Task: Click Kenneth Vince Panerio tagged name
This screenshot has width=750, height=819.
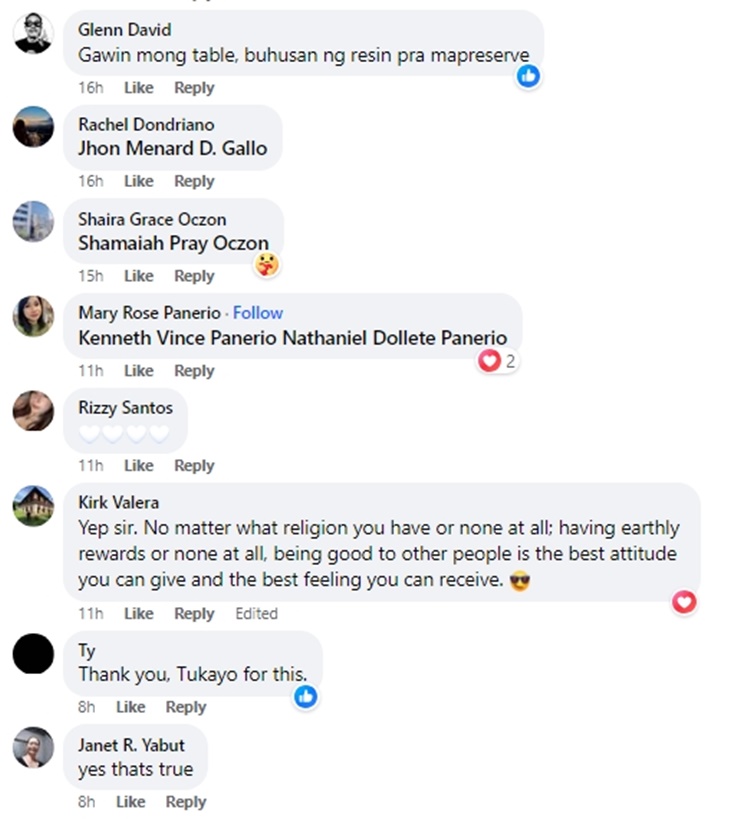Action: click(x=177, y=338)
